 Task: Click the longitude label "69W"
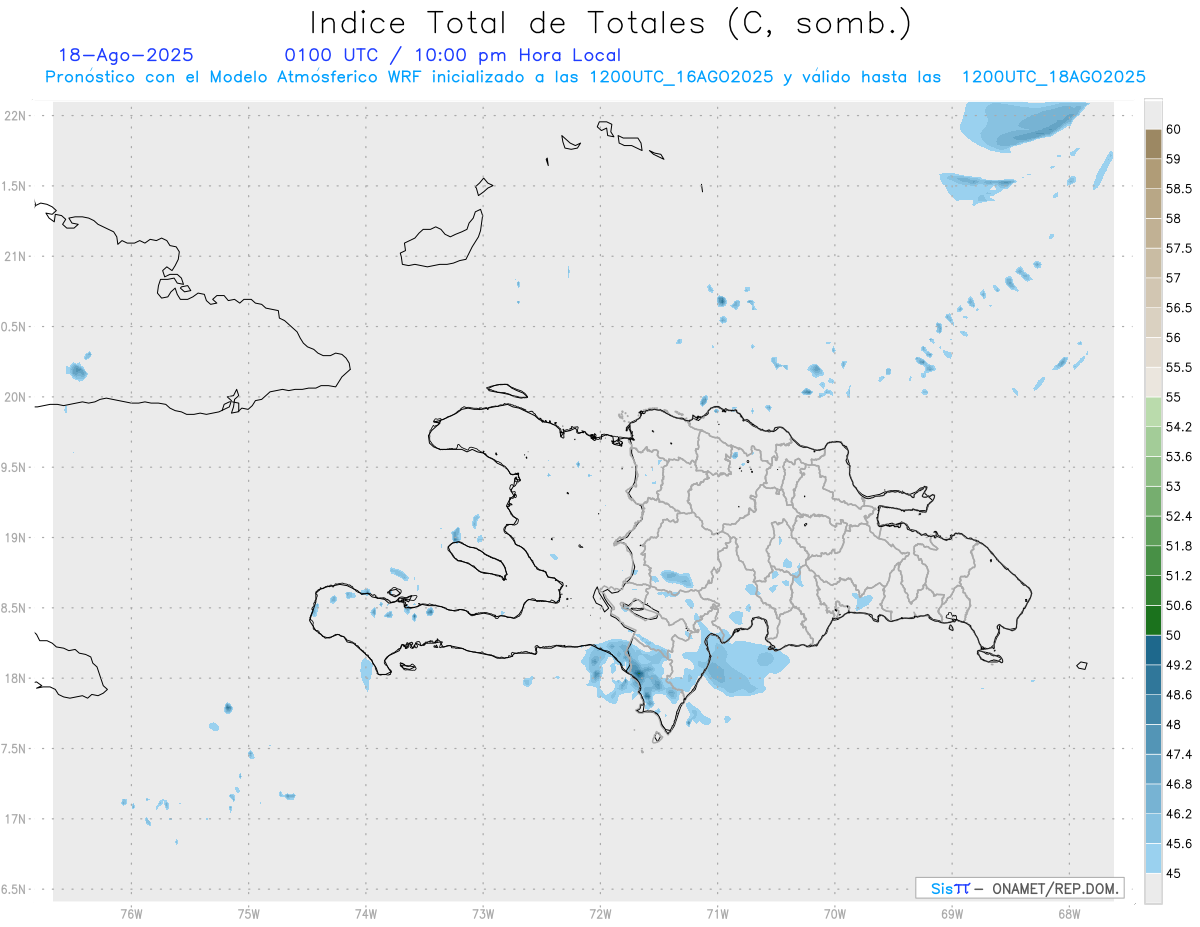[952, 914]
